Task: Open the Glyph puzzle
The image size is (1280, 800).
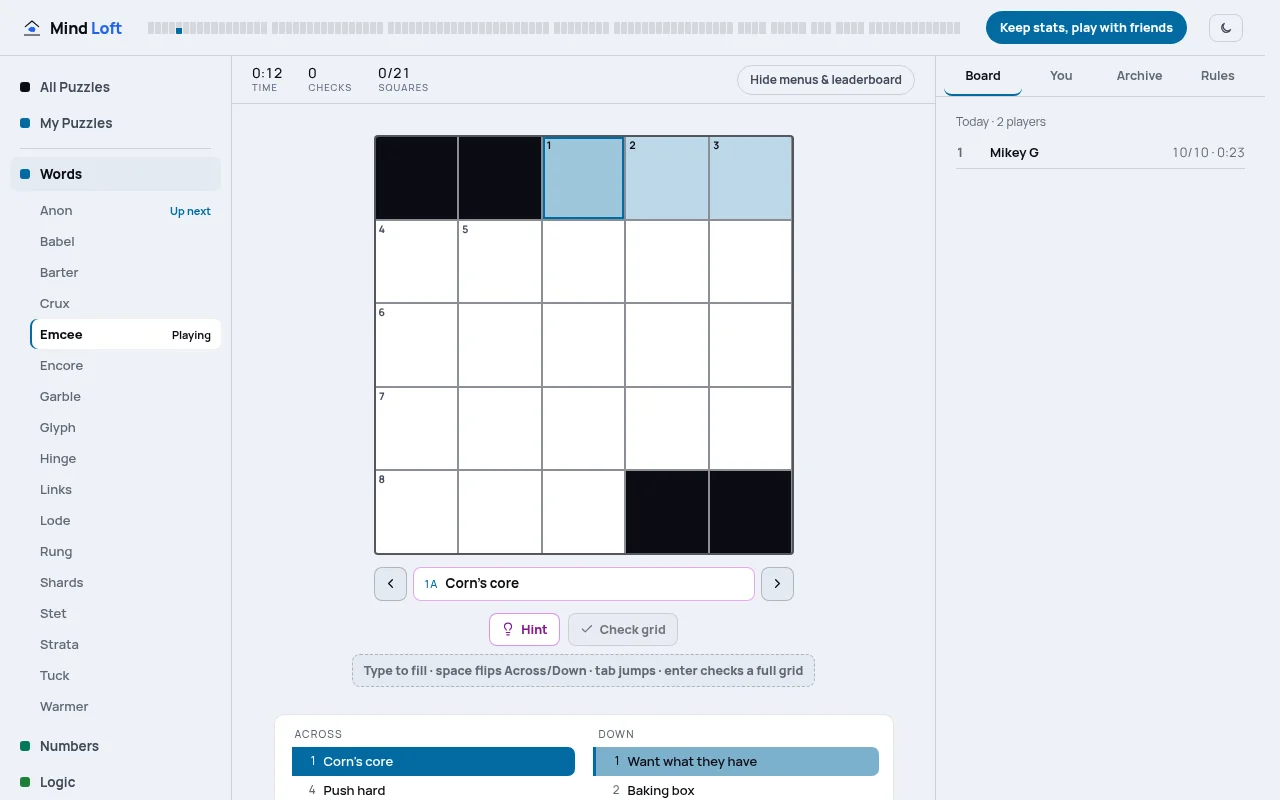Action: [x=125, y=428]
